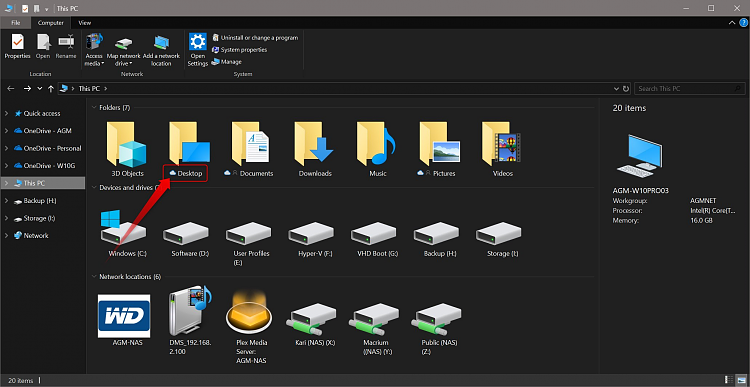
Task: Click the Rename ribbon button
Action: 66,46
